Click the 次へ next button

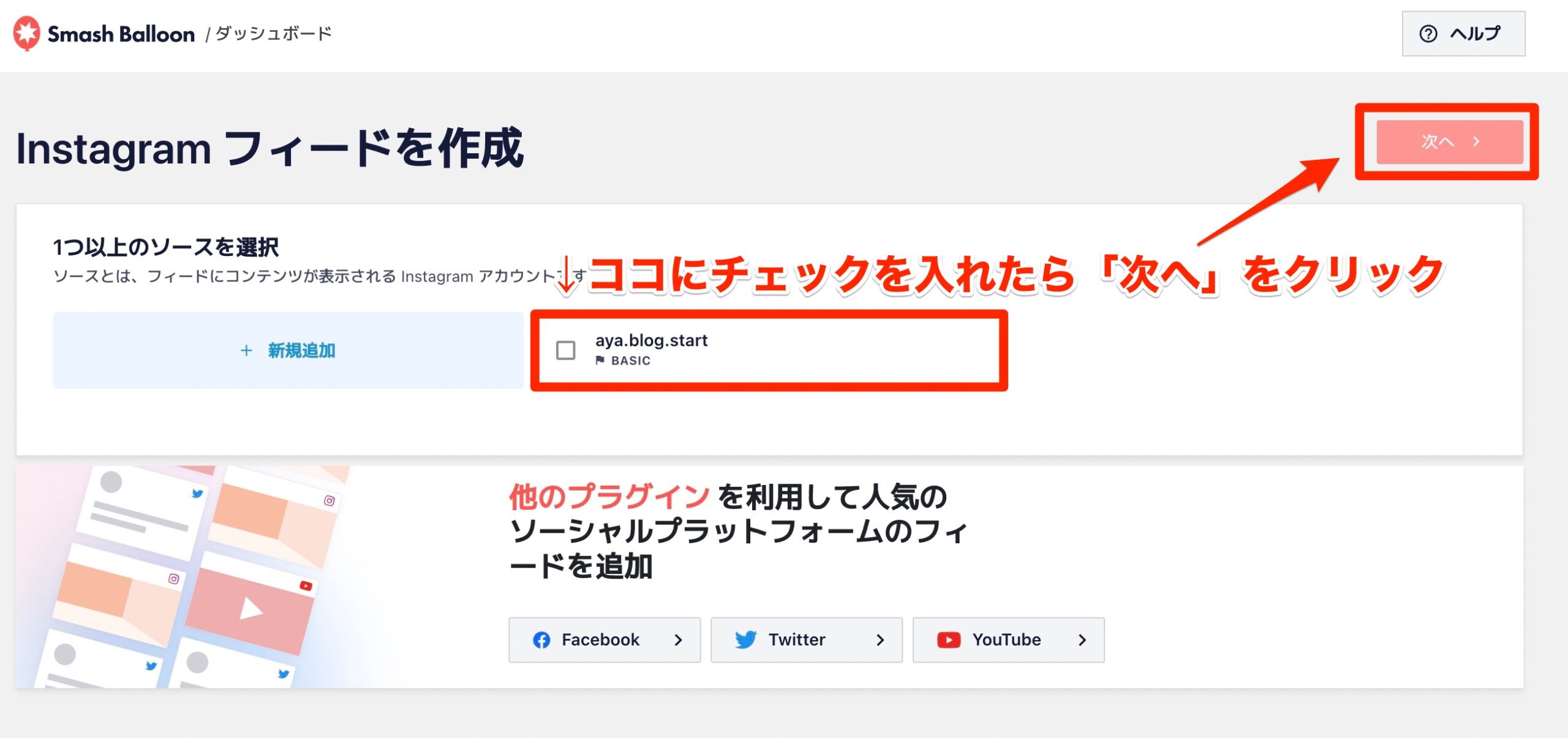1449,141
